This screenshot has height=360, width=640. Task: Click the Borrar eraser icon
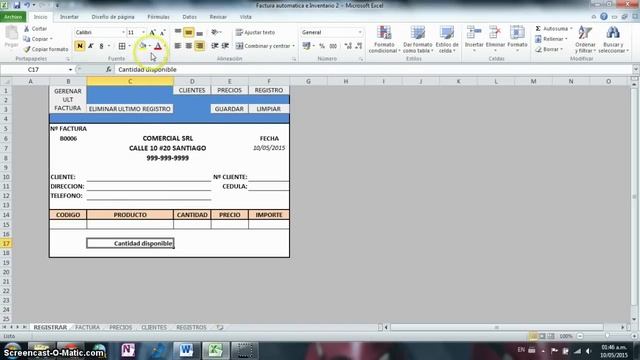tap(538, 49)
